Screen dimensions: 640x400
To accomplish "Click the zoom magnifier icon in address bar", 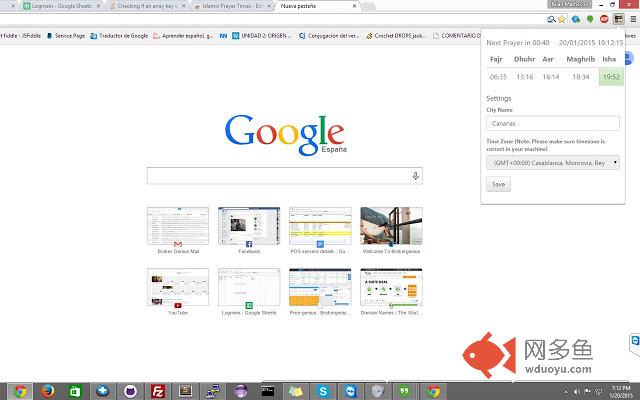I will (551, 19).
